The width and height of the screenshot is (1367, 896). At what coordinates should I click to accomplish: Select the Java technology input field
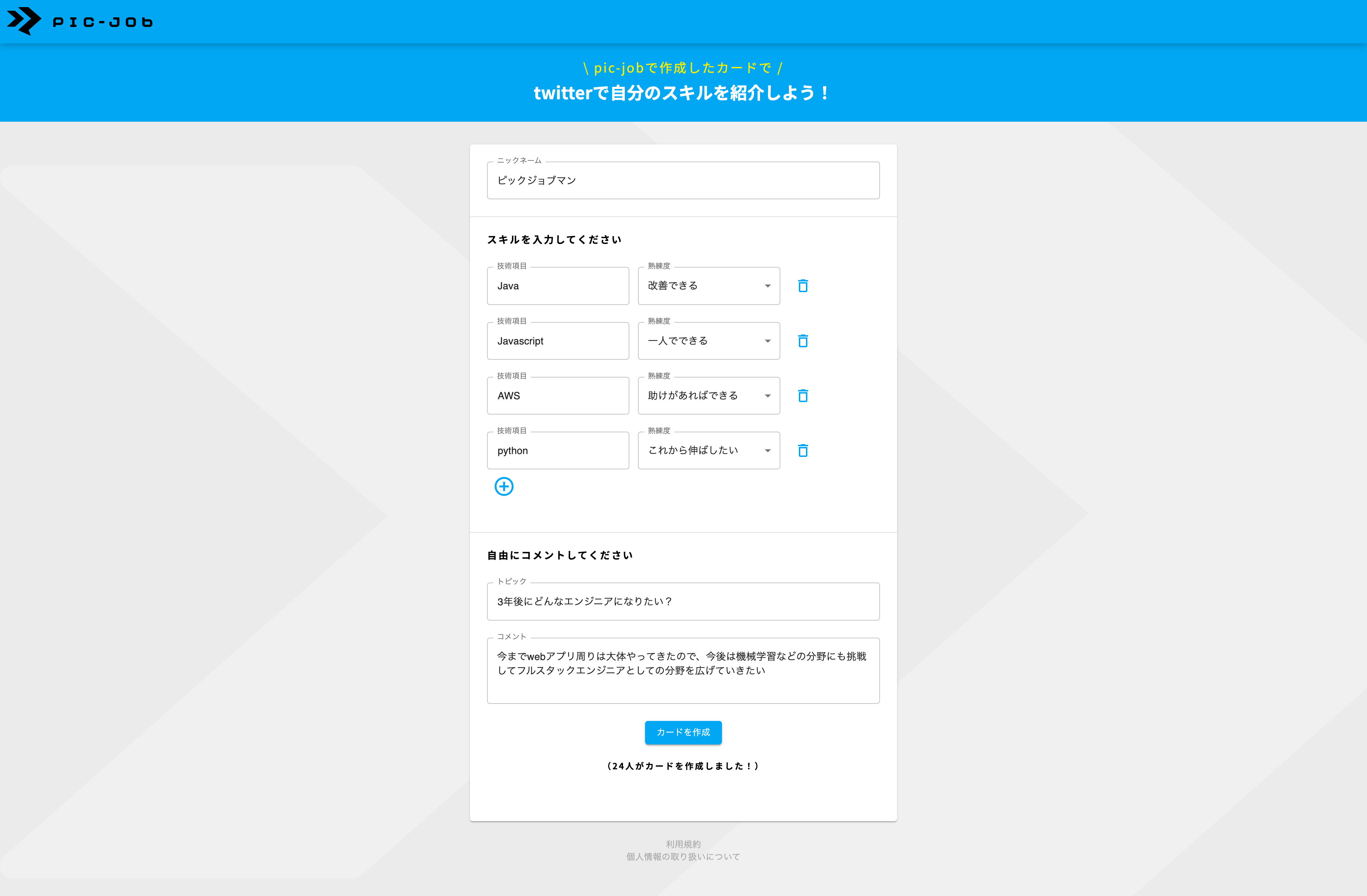coord(558,286)
